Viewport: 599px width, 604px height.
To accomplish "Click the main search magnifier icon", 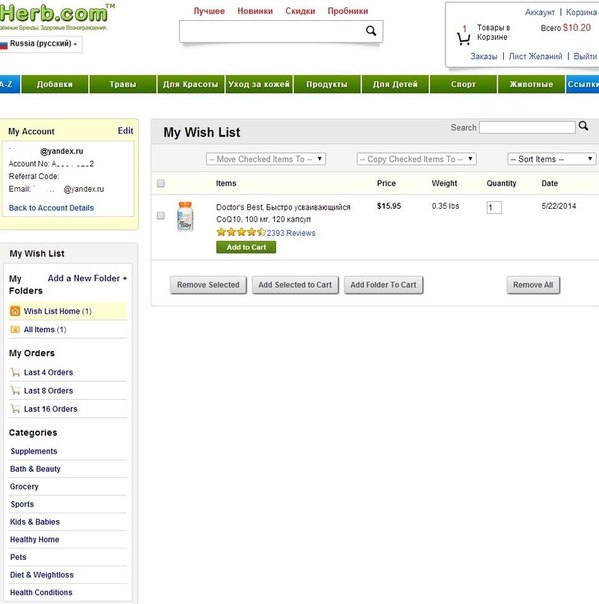I will click(x=371, y=31).
